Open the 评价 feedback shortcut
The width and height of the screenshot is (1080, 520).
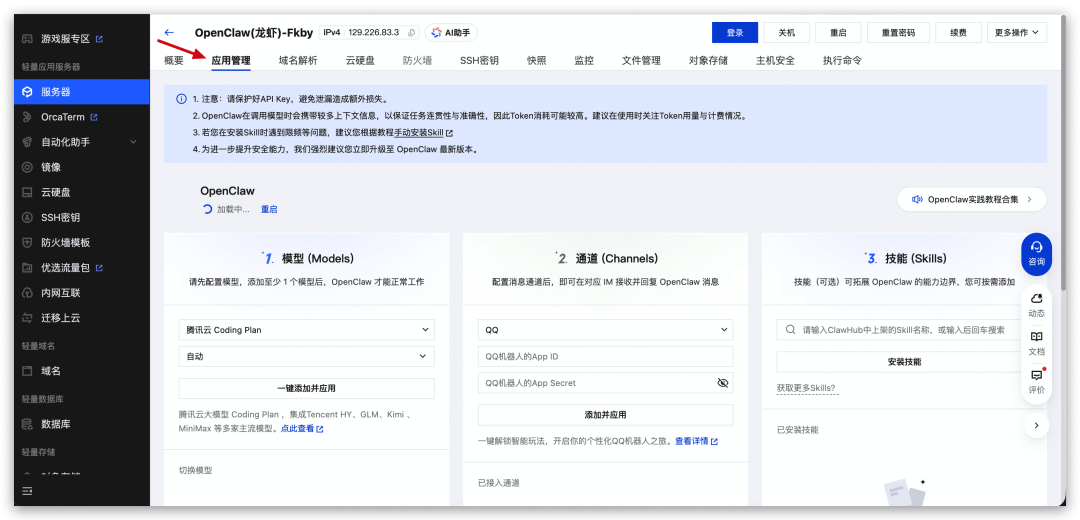click(1036, 381)
